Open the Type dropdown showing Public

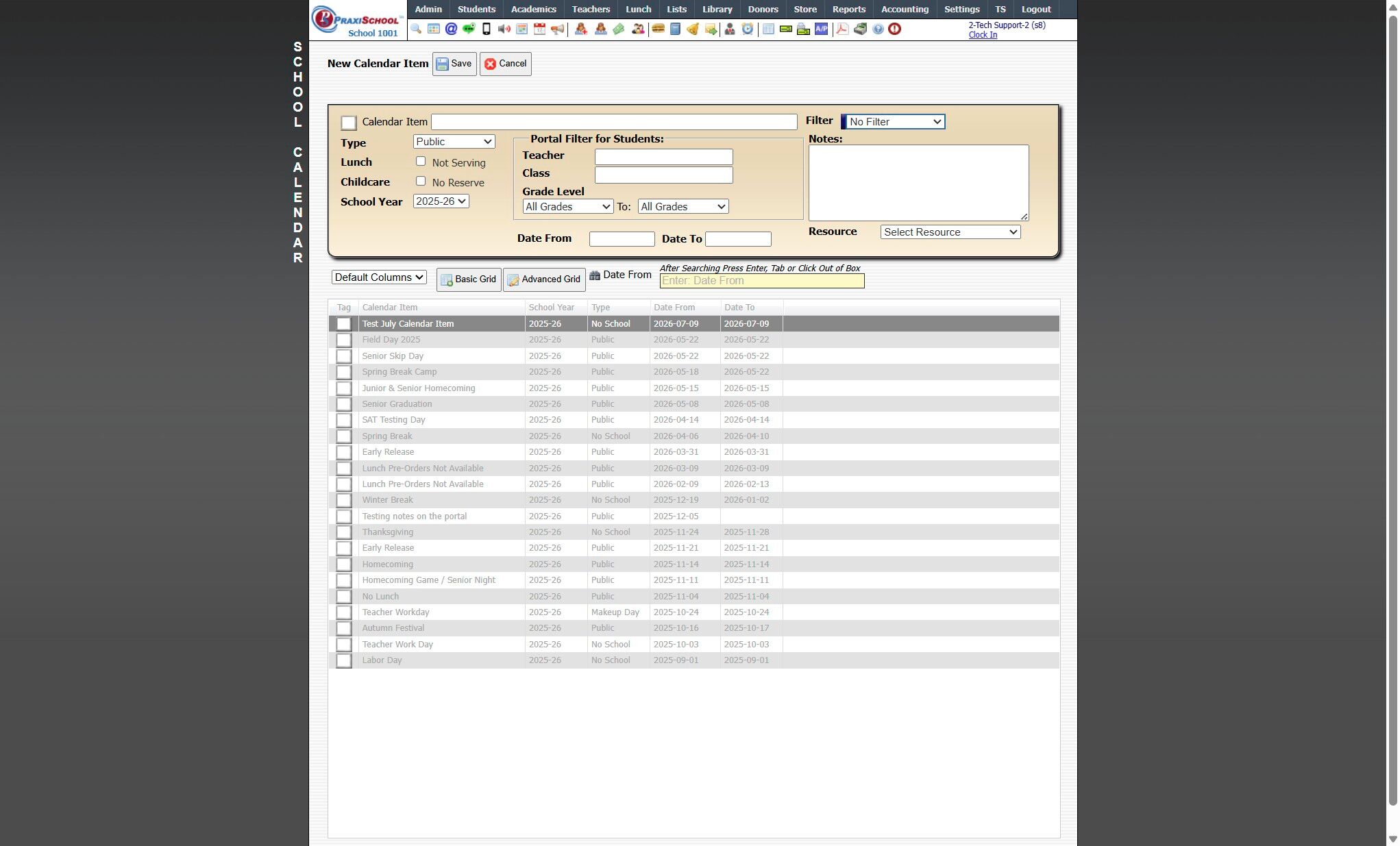454,142
